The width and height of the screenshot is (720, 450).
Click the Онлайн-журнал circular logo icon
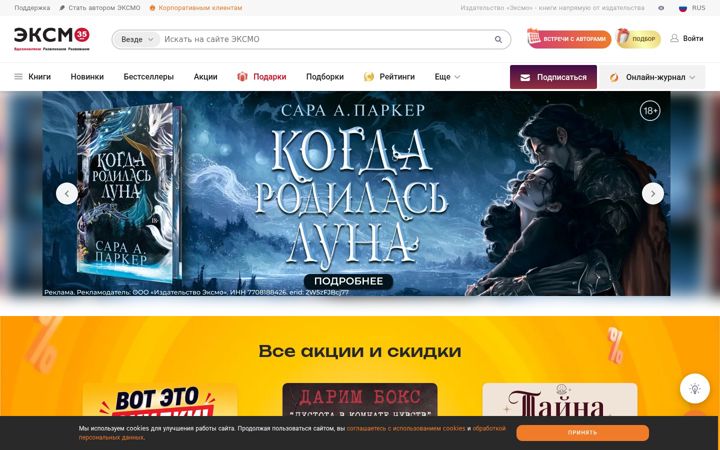614,78
